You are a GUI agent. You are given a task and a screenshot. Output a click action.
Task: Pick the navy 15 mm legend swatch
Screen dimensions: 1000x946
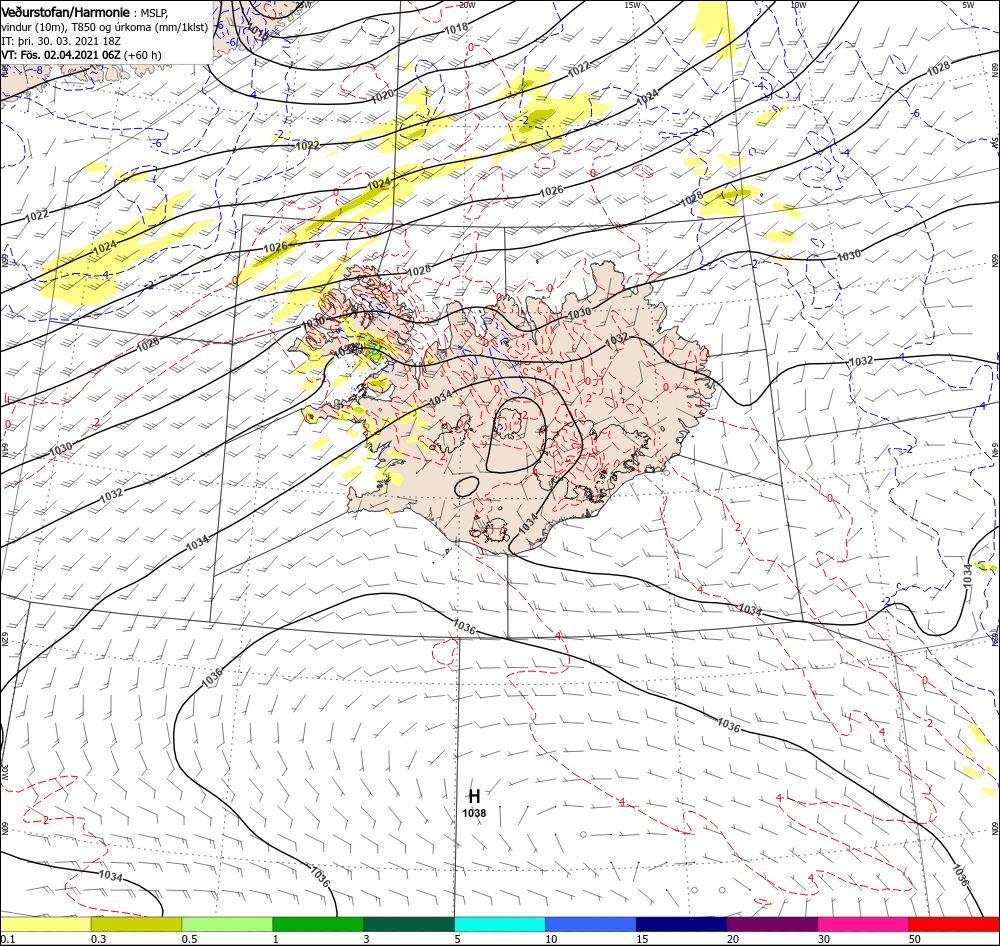[x=682, y=924]
